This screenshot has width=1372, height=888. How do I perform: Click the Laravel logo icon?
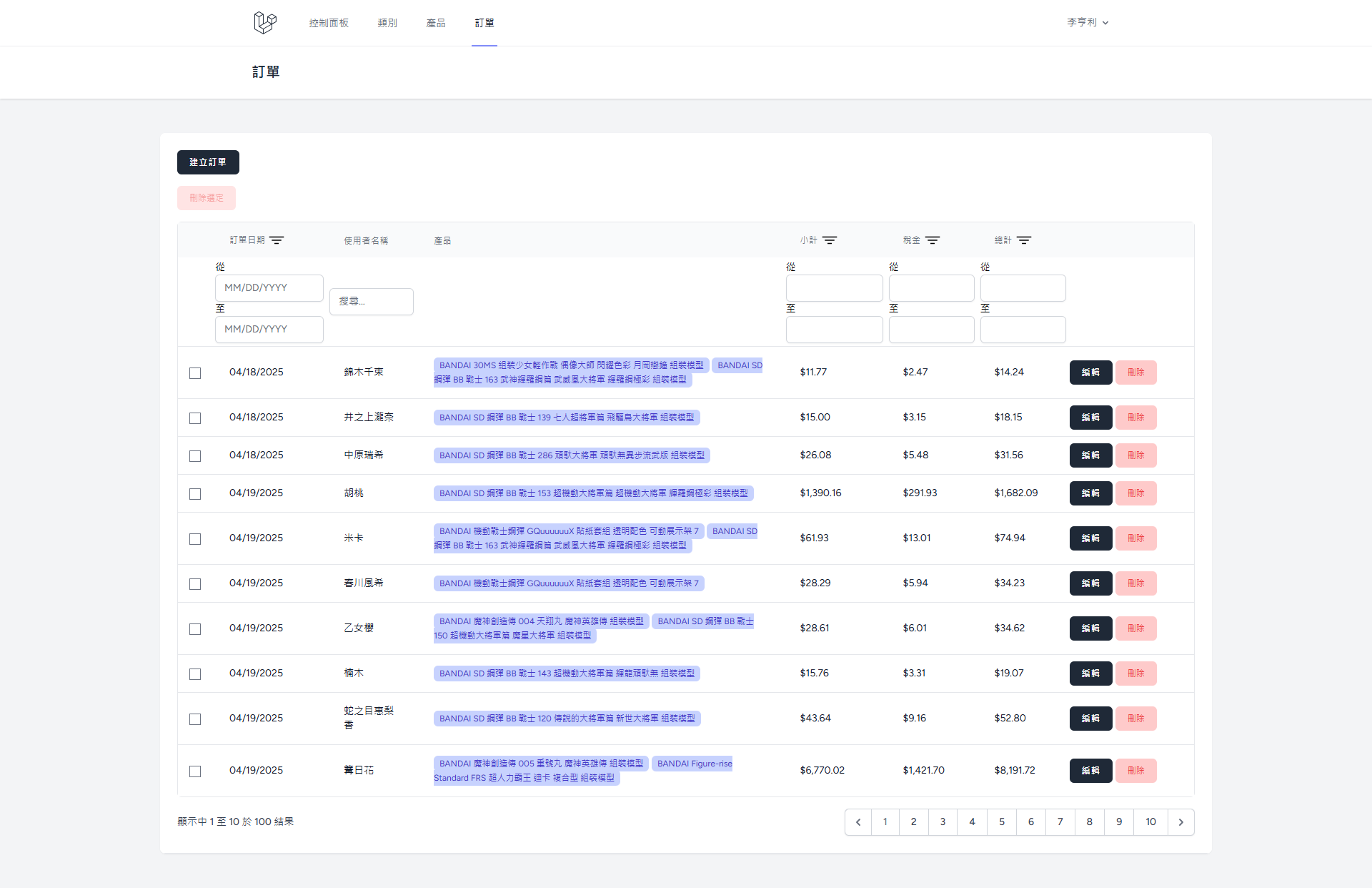pyautogui.click(x=265, y=23)
